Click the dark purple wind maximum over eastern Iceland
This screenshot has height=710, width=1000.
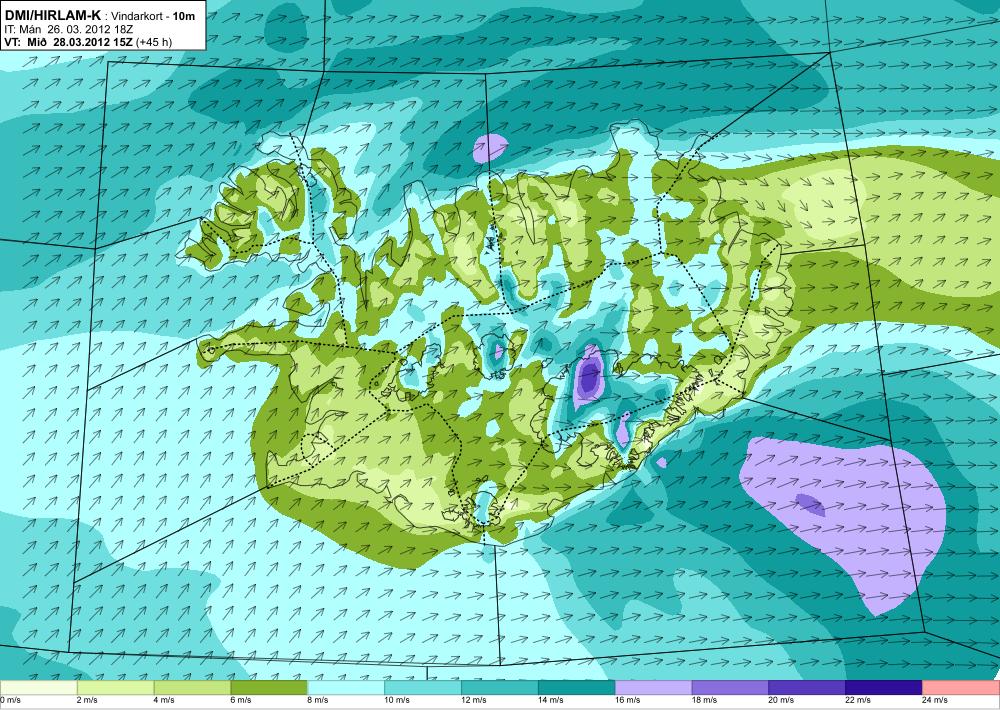click(589, 376)
